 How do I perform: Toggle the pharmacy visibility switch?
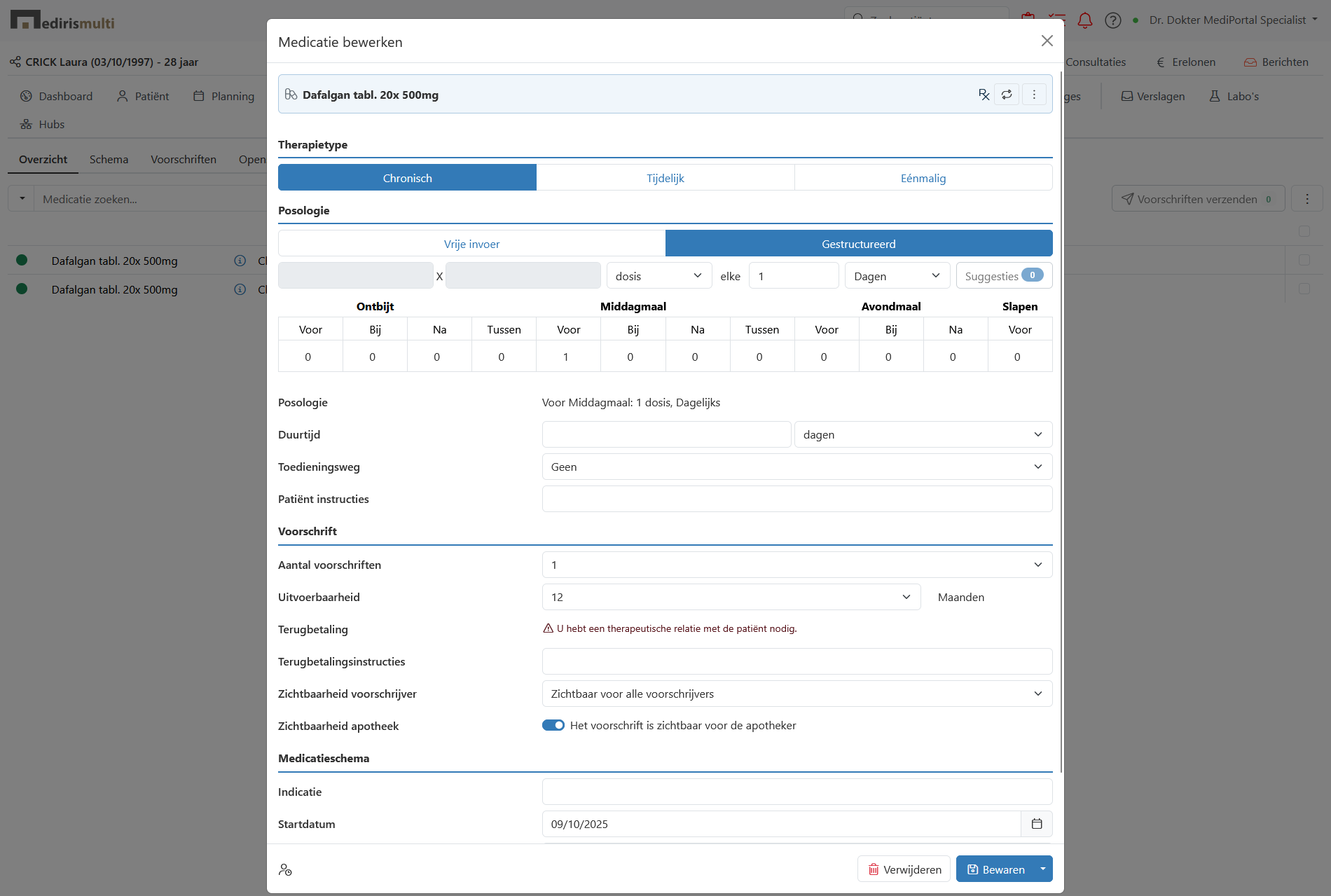[553, 725]
